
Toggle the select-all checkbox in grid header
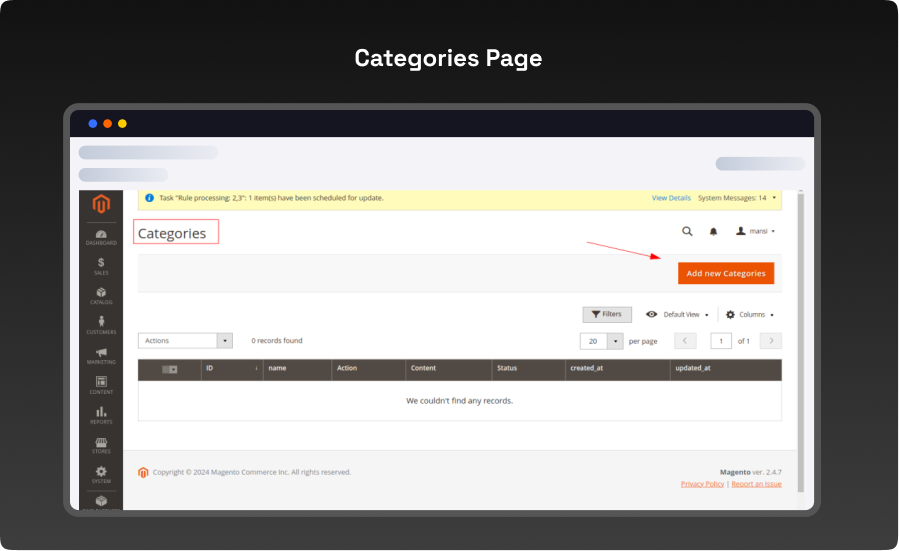pyautogui.click(x=169, y=369)
